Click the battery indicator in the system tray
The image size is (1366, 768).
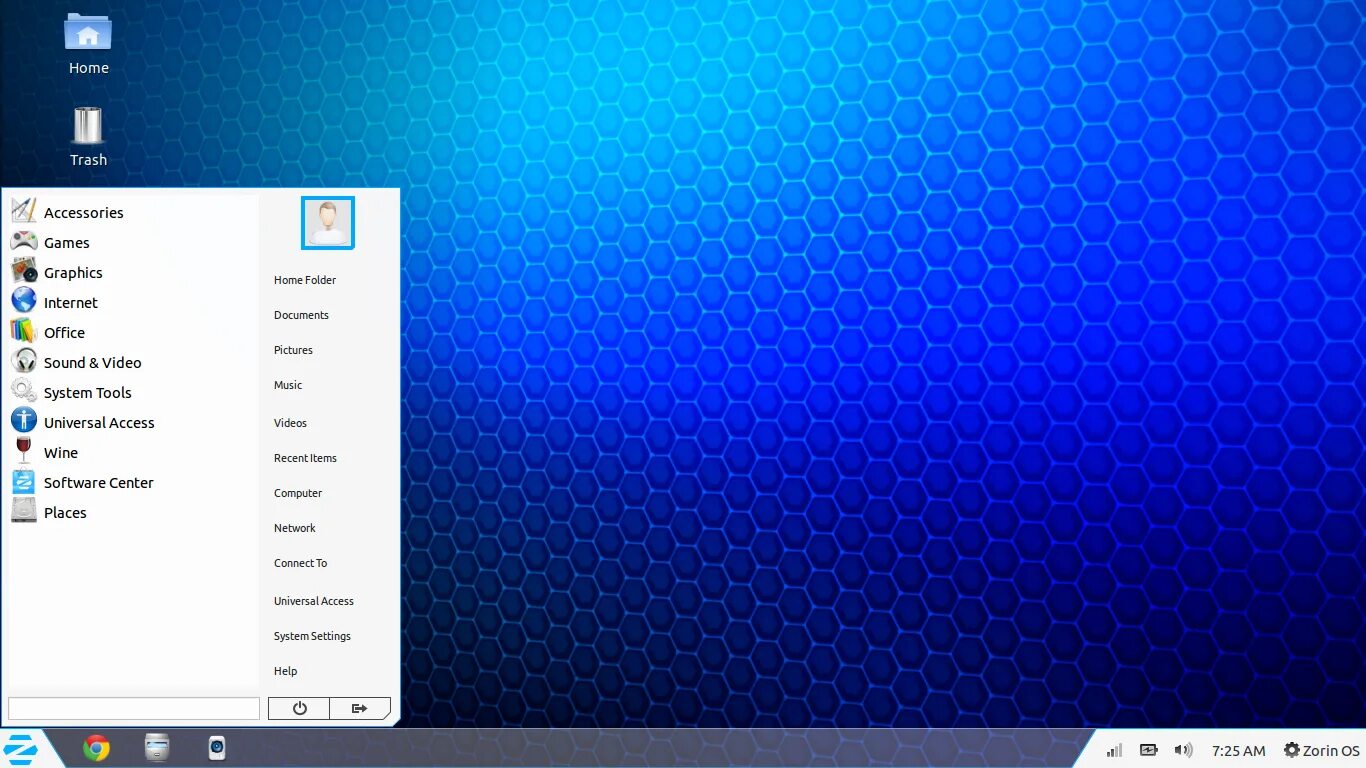tap(1148, 749)
